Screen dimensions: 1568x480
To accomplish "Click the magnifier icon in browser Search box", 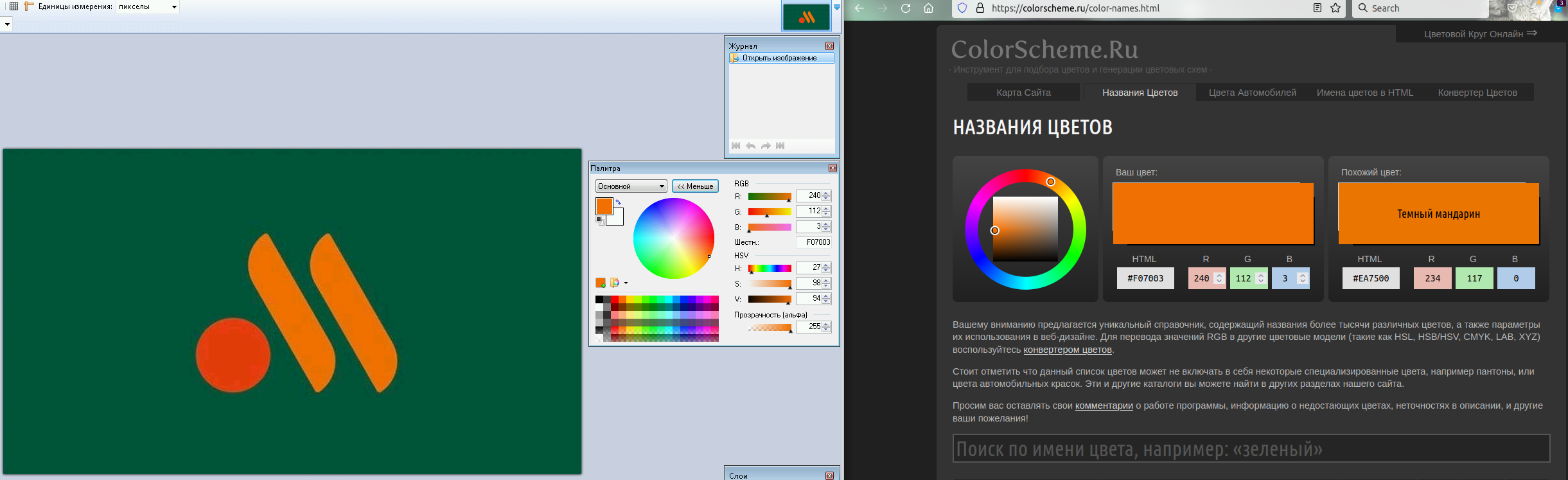I will (1363, 8).
